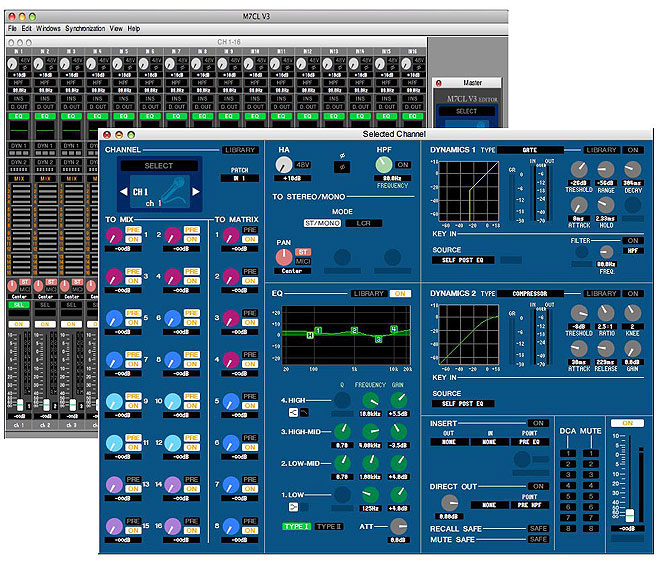The image size is (660, 563).
Task: Toggle the INSERT ON button
Action: pyautogui.click(x=538, y=423)
